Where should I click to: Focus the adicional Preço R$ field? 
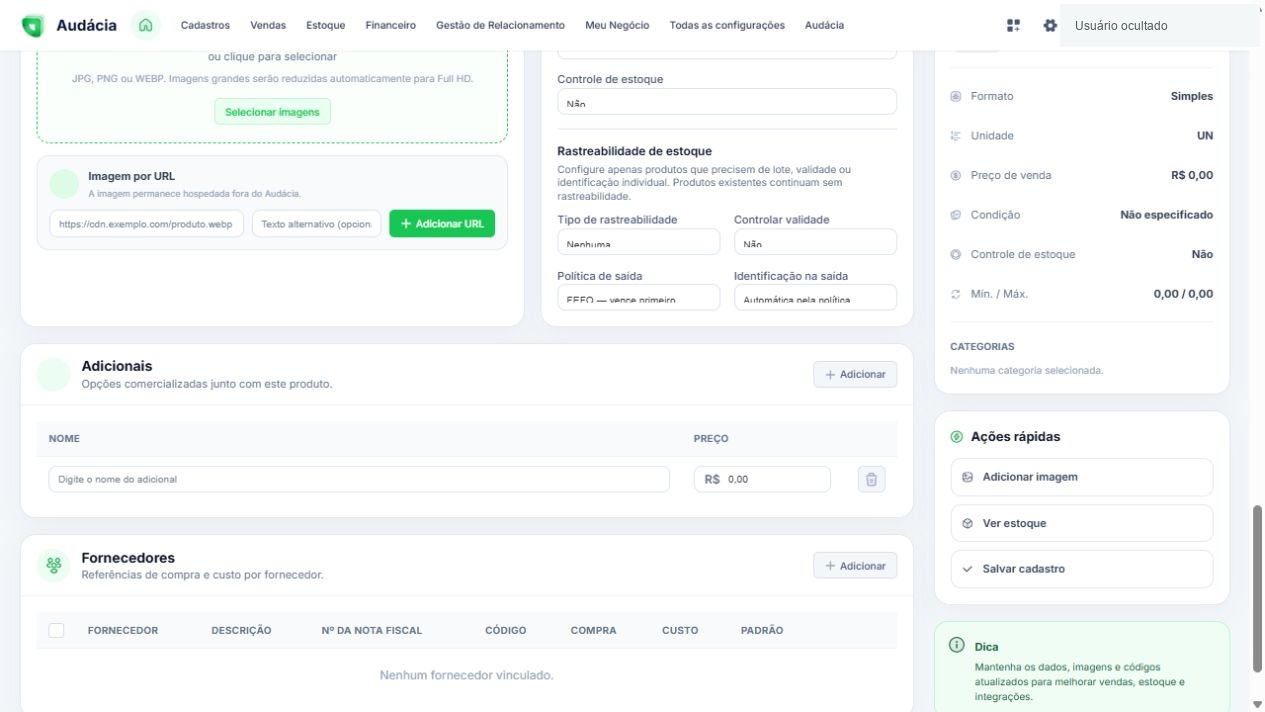click(762, 479)
